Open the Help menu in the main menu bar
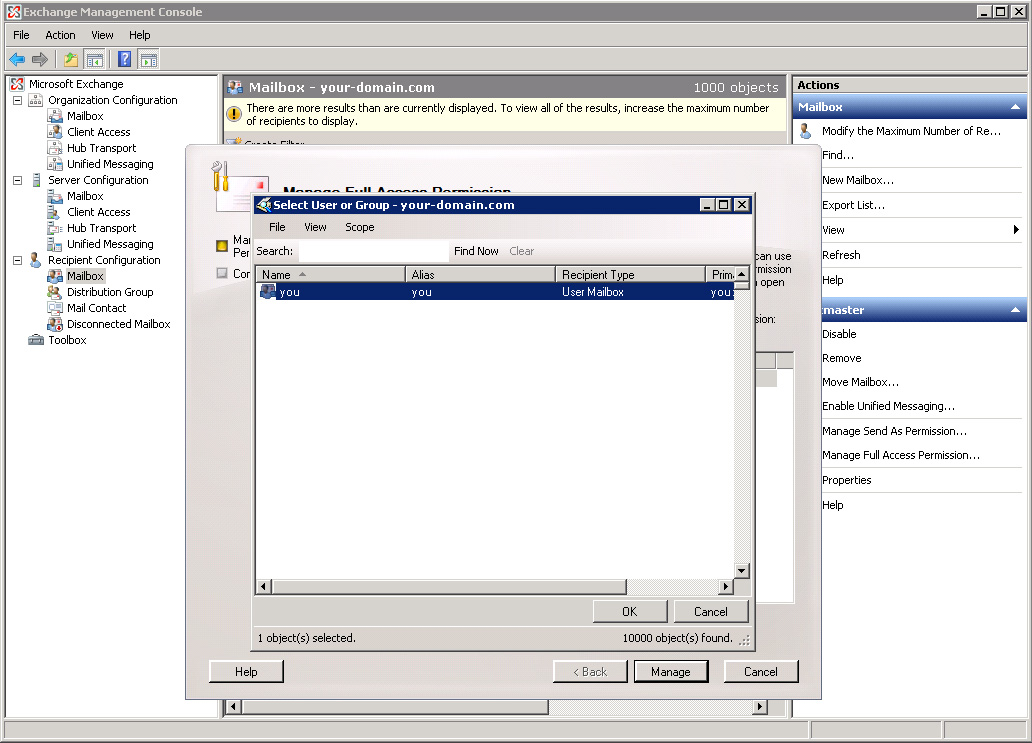This screenshot has width=1032, height=743. click(x=140, y=35)
